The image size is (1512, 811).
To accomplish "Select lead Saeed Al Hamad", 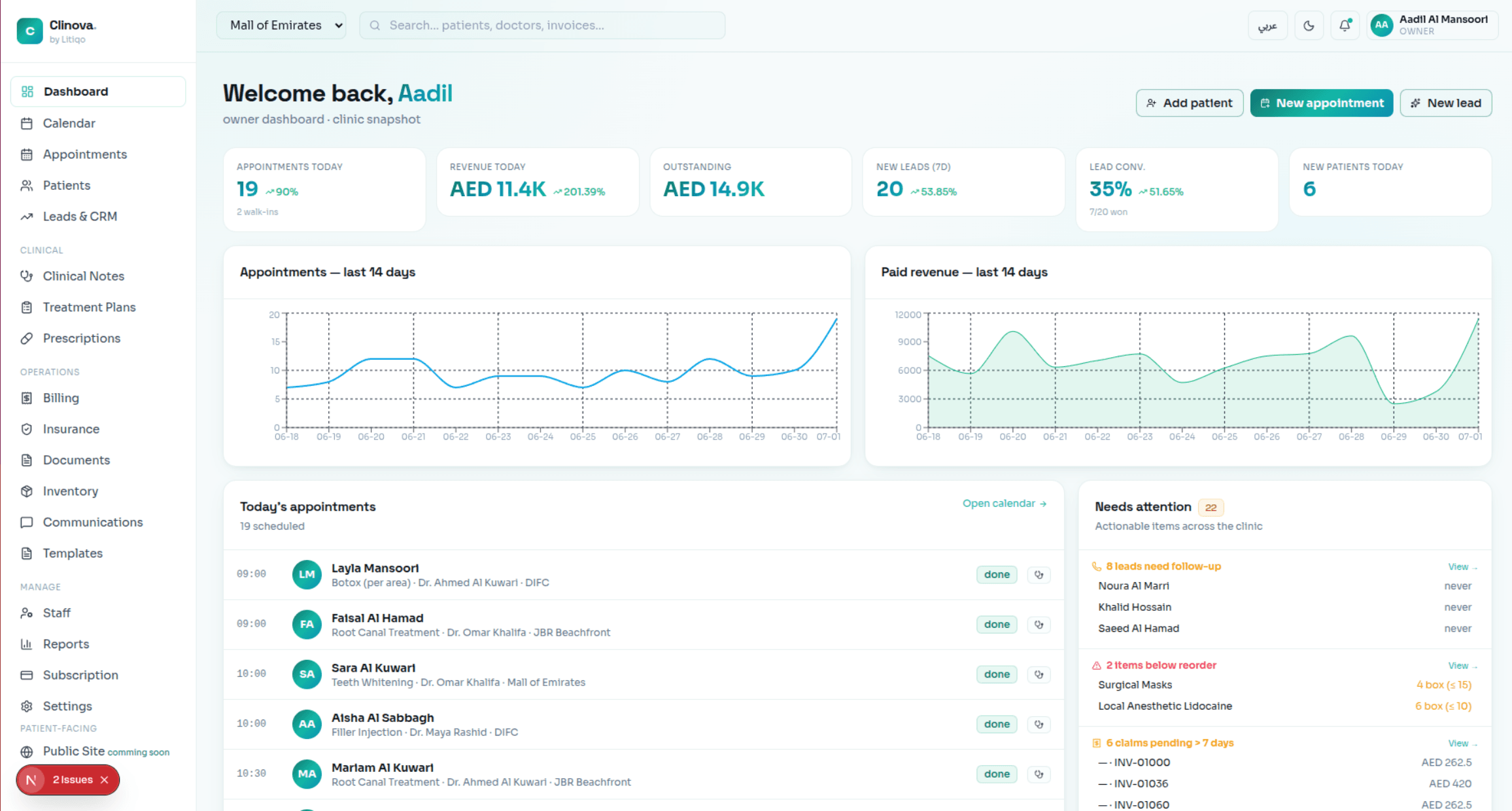I will click(1284, 629).
